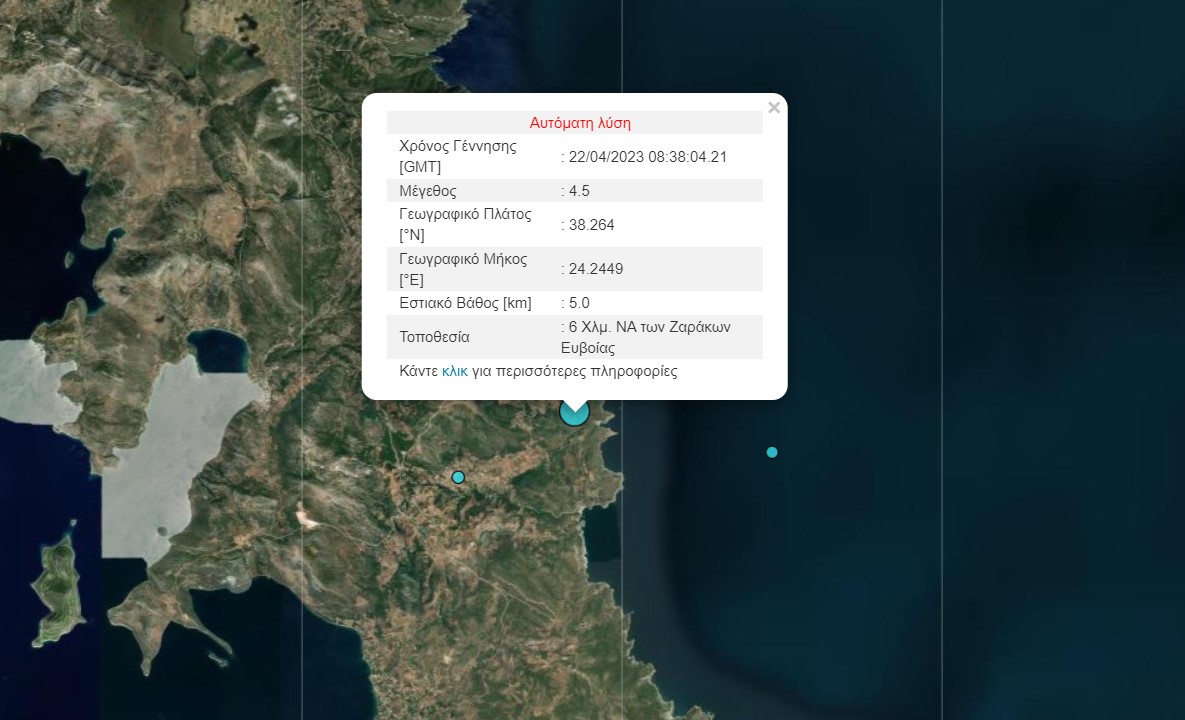This screenshot has height=720, width=1185.
Task: Click the latitude value 38.264
Action: (591, 225)
